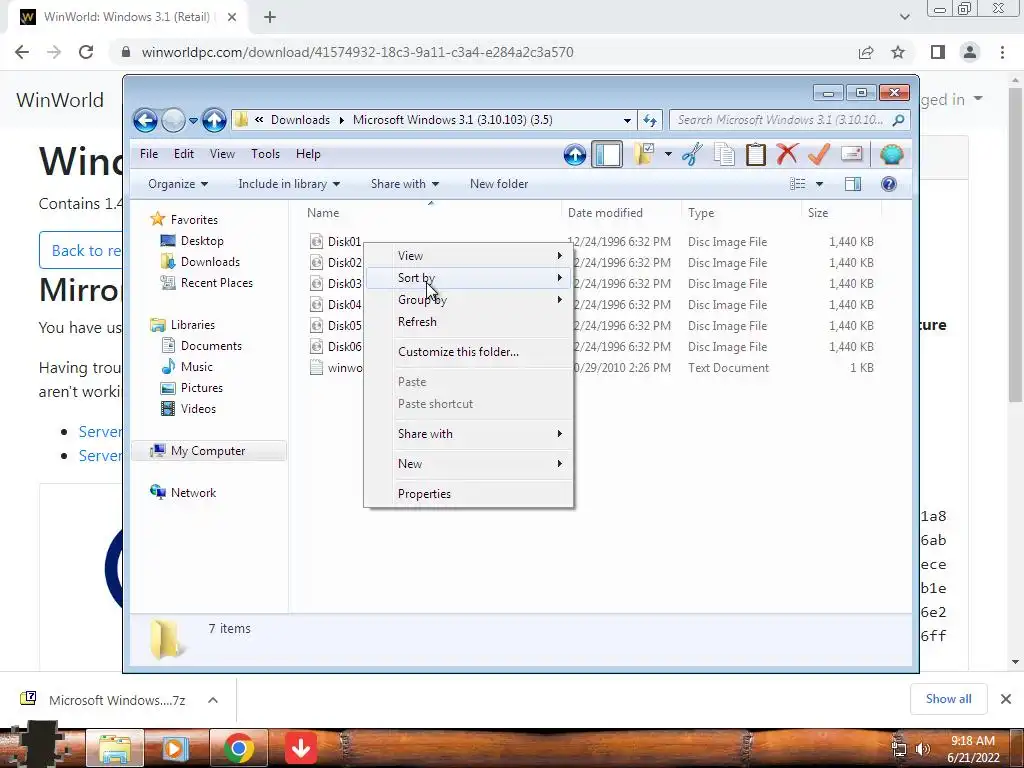The width and height of the screenshot is (1024, 768).
Task: Click Downloads in the breadcrumb path
Action: coord(300,120)
